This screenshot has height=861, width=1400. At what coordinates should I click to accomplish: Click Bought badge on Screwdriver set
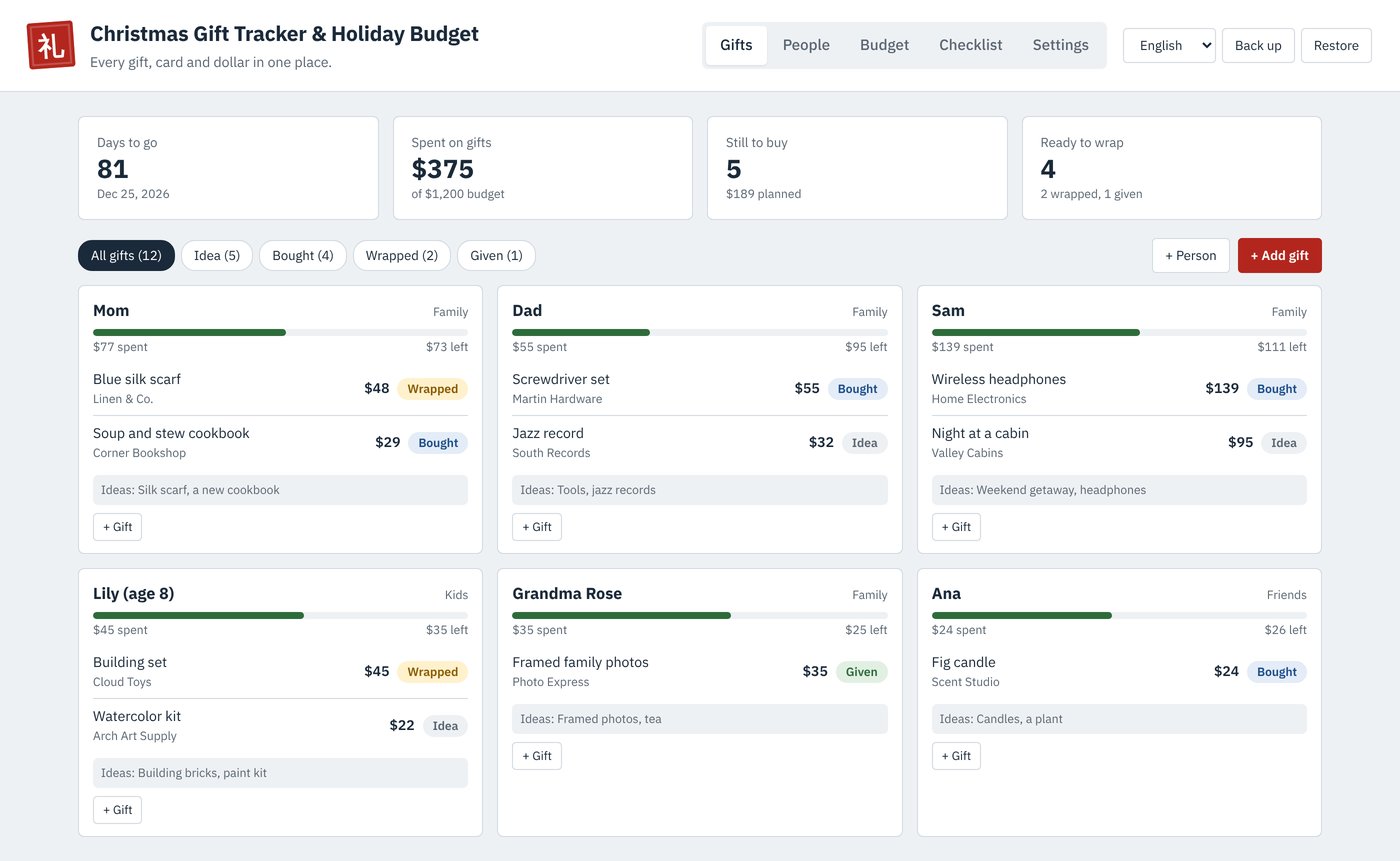tap(857, 389)
